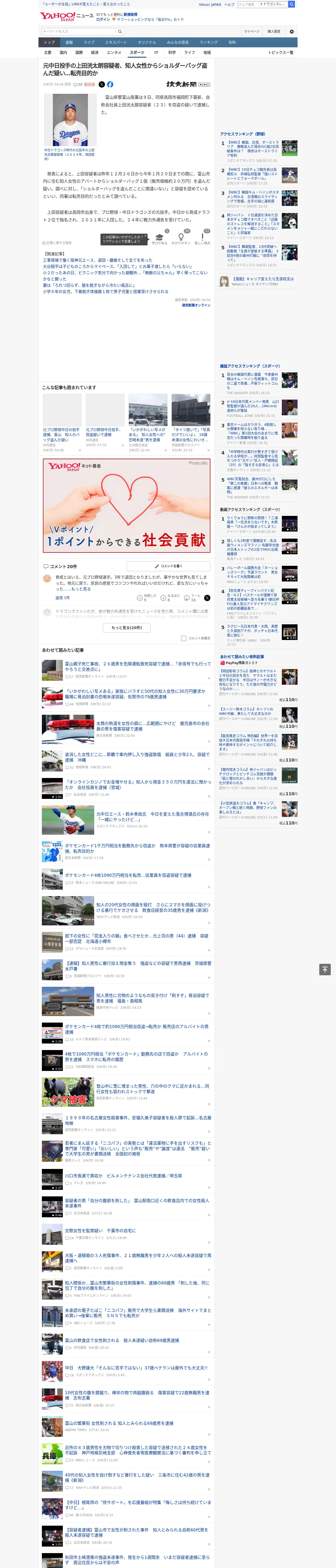Select the ランキング navigation tab
Image resolution: width=336 pixels, height=1568 pixels.
(209, 43)
